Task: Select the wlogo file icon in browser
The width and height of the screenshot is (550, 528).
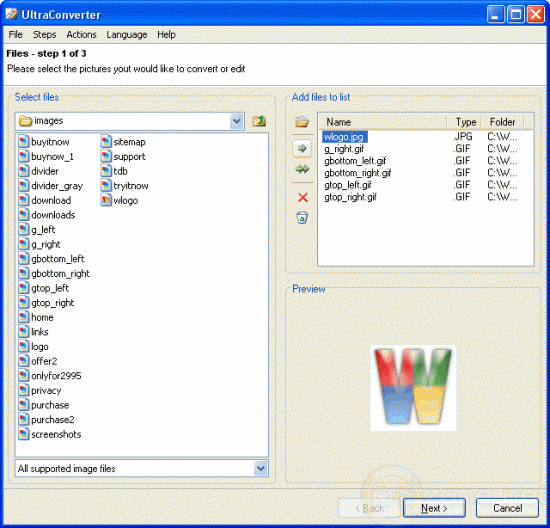Action: [106, 200]
